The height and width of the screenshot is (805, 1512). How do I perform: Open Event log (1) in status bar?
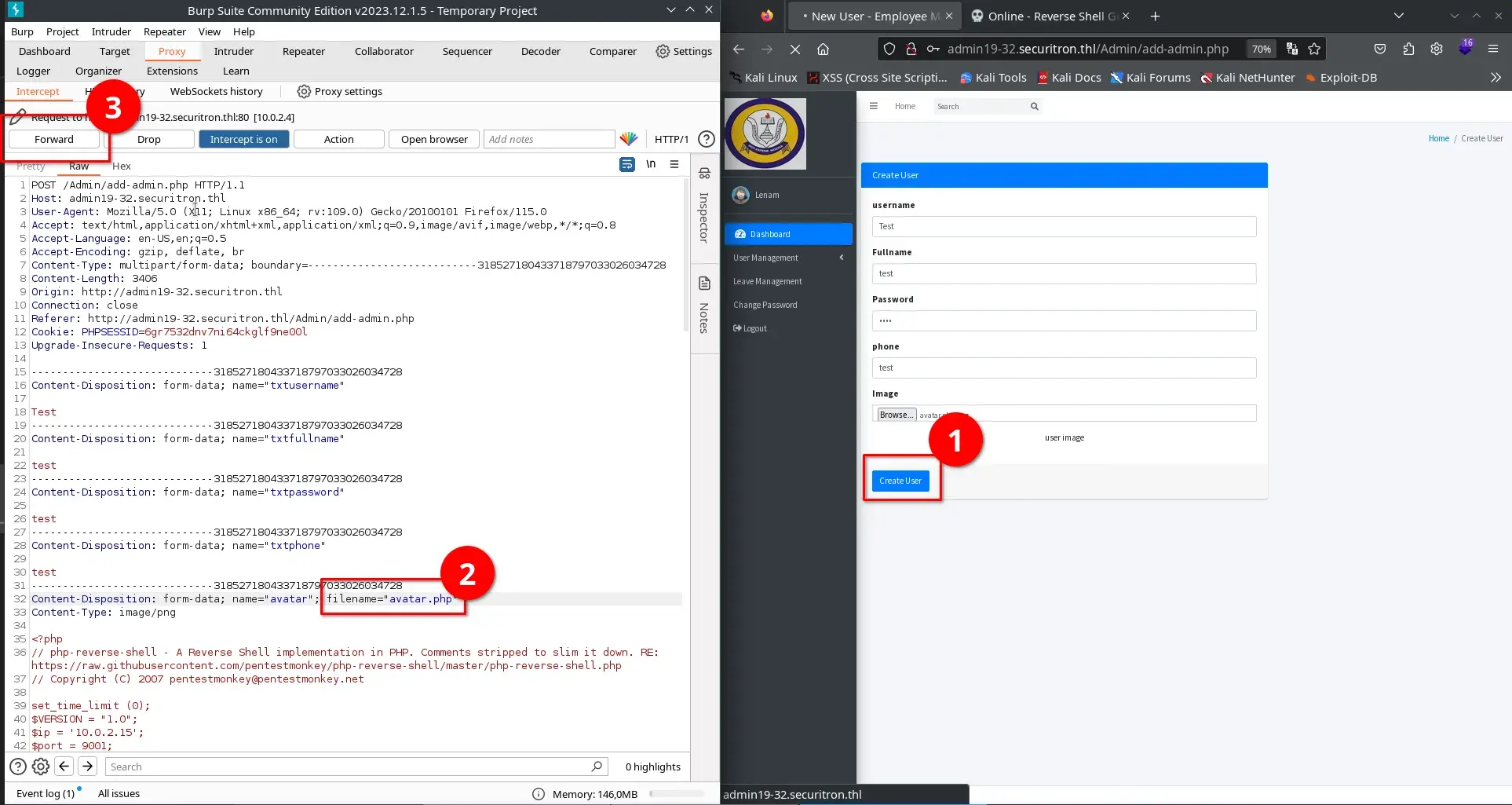(x=47, y=793)
